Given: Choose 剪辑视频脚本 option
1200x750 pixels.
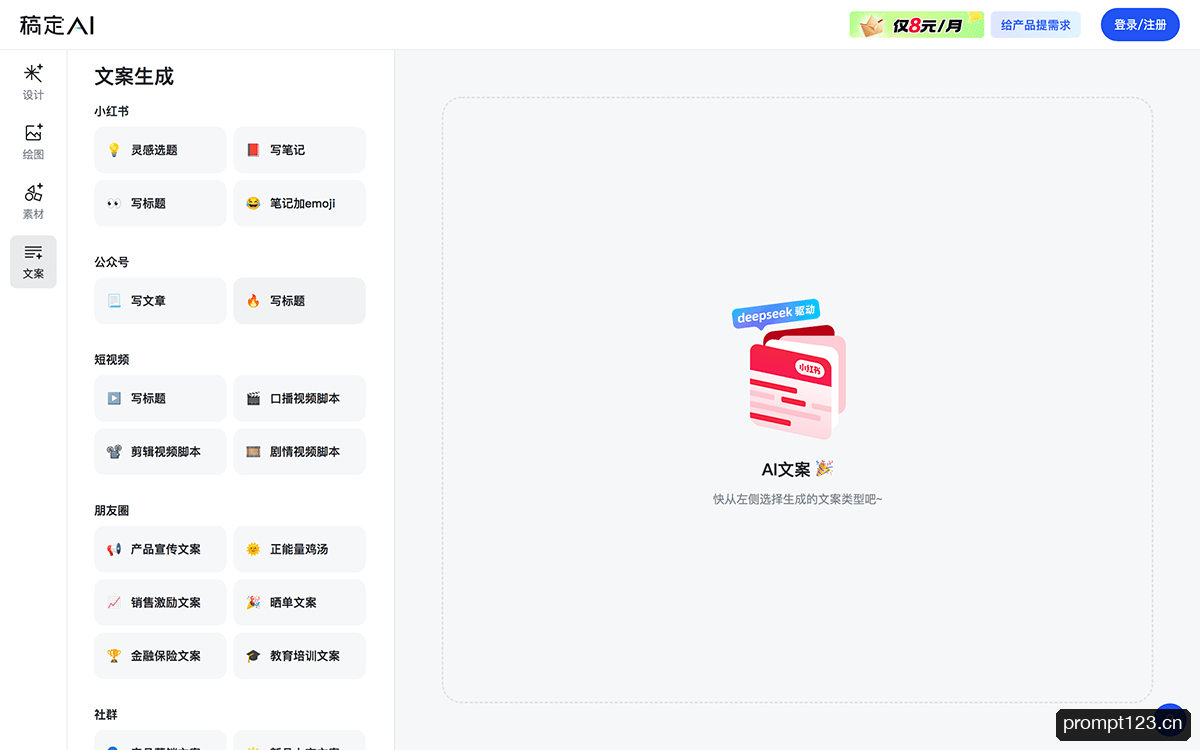Looking at the screenshot, I should coord(160,452).
